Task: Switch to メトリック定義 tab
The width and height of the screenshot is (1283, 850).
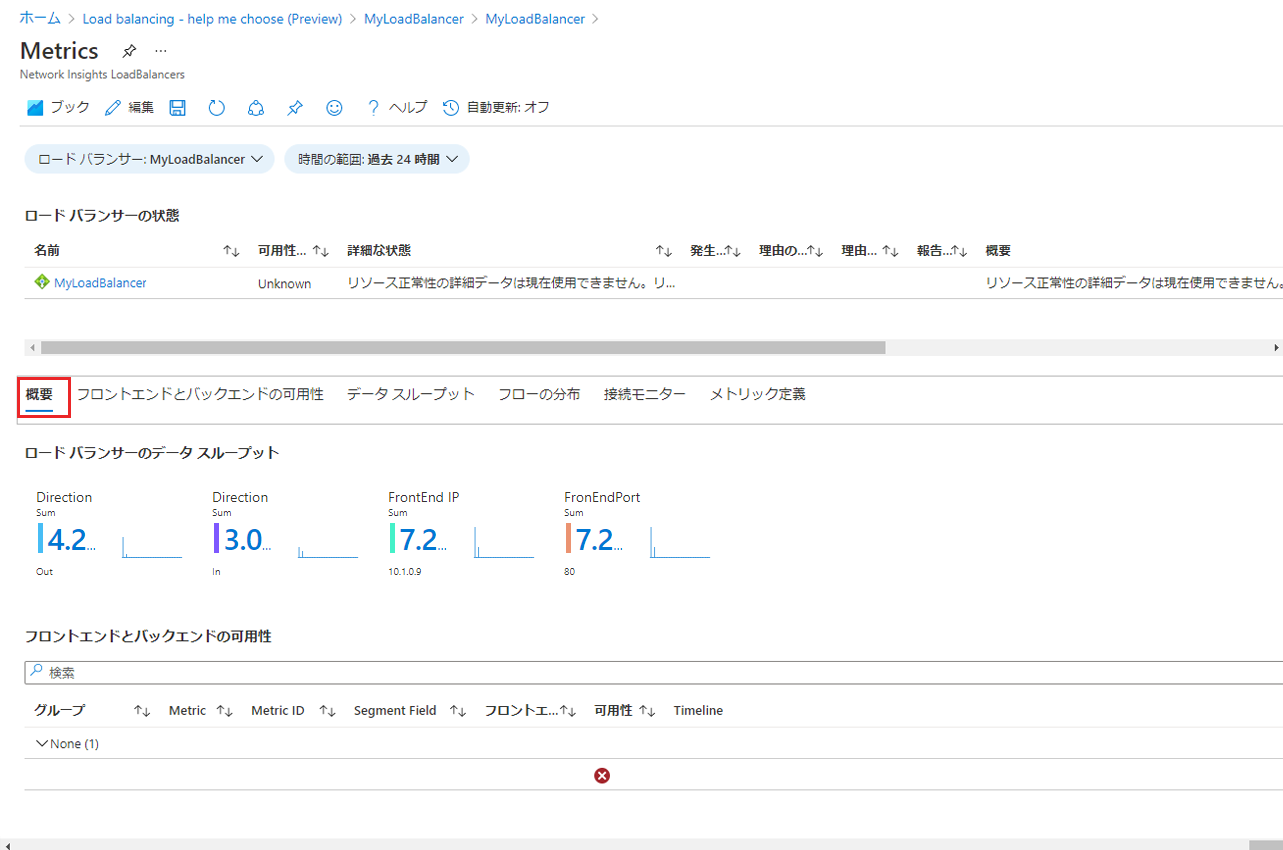Action: [758, 395]
